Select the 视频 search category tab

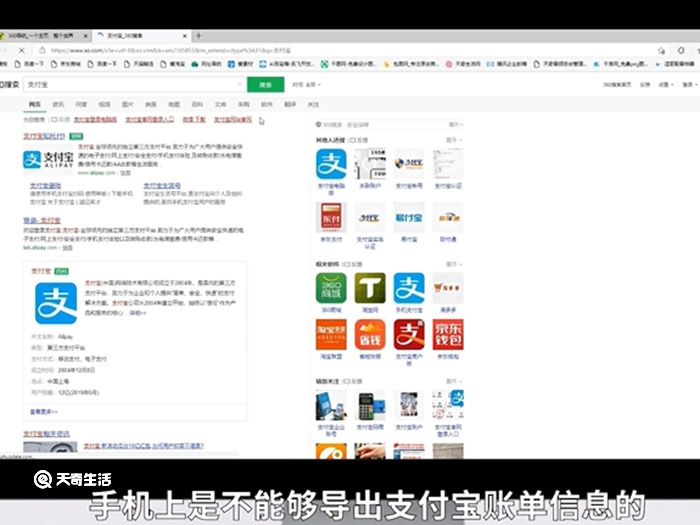(104, 104)
